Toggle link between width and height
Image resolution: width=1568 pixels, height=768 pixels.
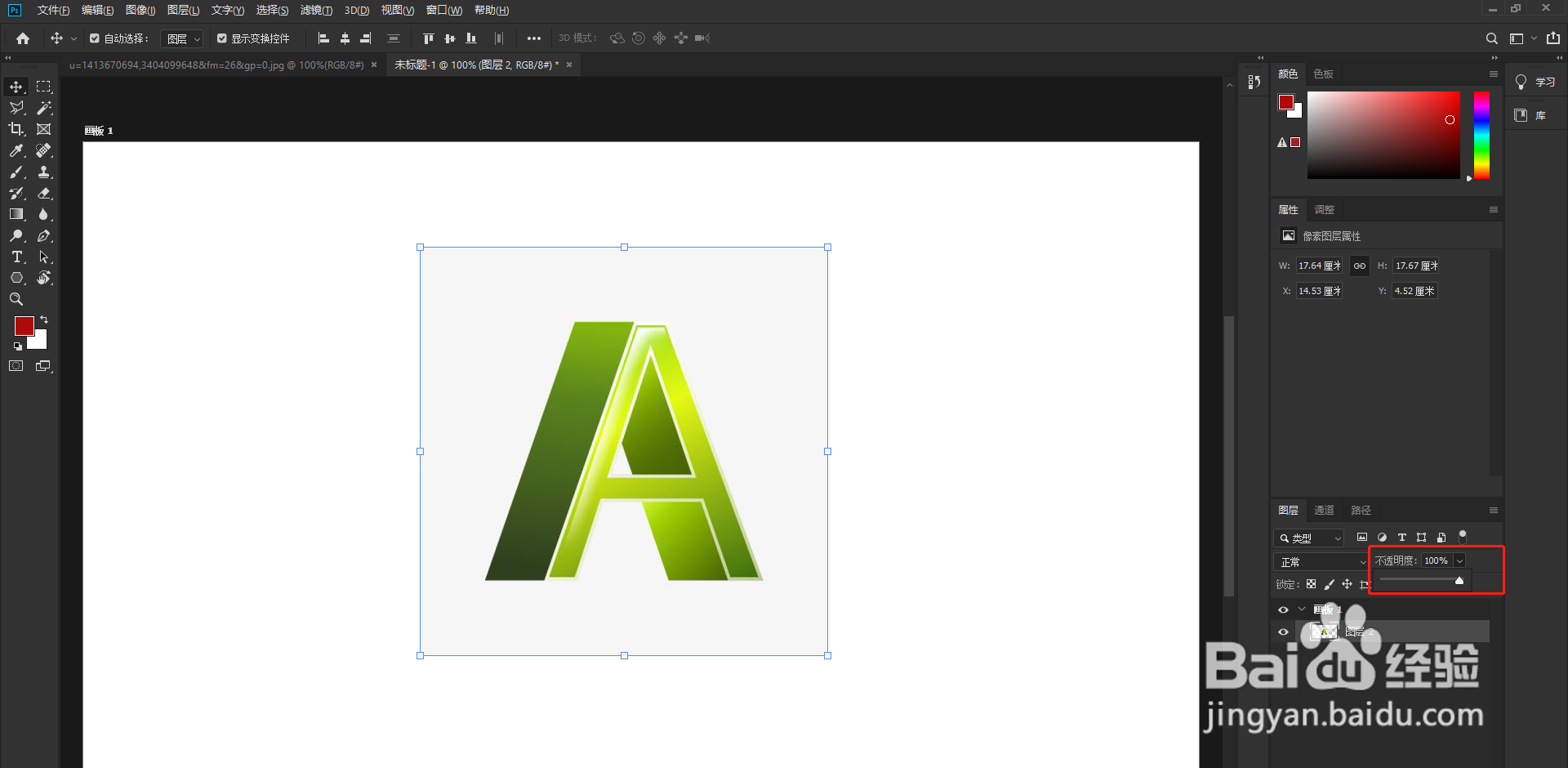click(1360, 266)
